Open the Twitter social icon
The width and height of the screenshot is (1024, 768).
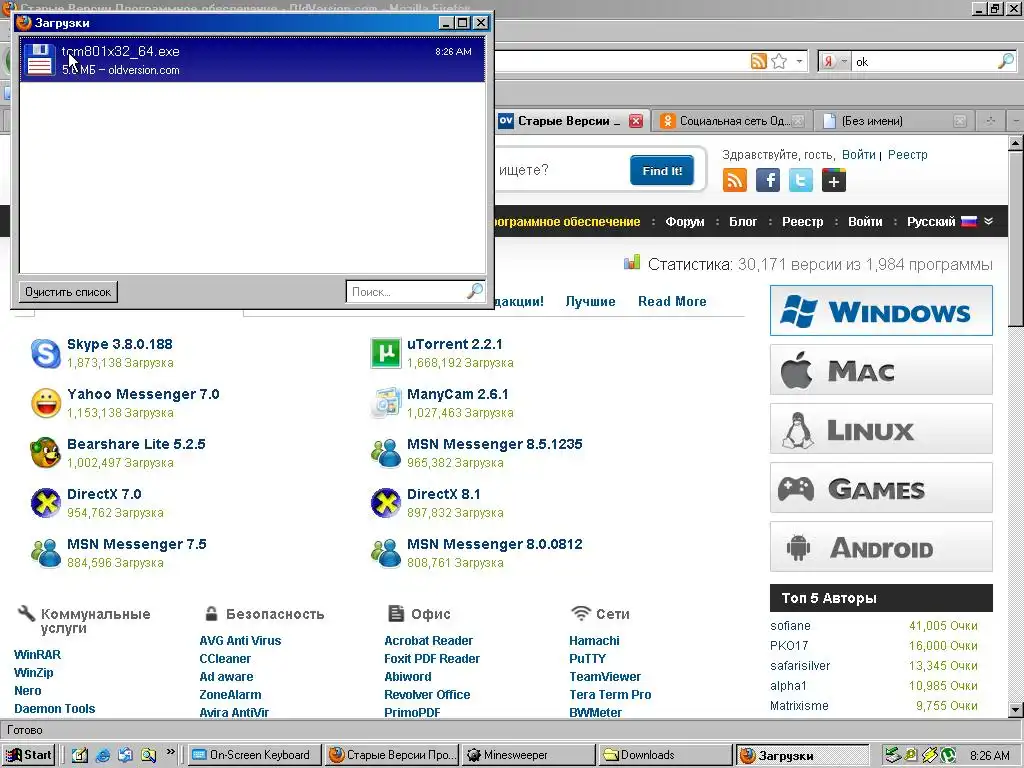pos(801,180)
